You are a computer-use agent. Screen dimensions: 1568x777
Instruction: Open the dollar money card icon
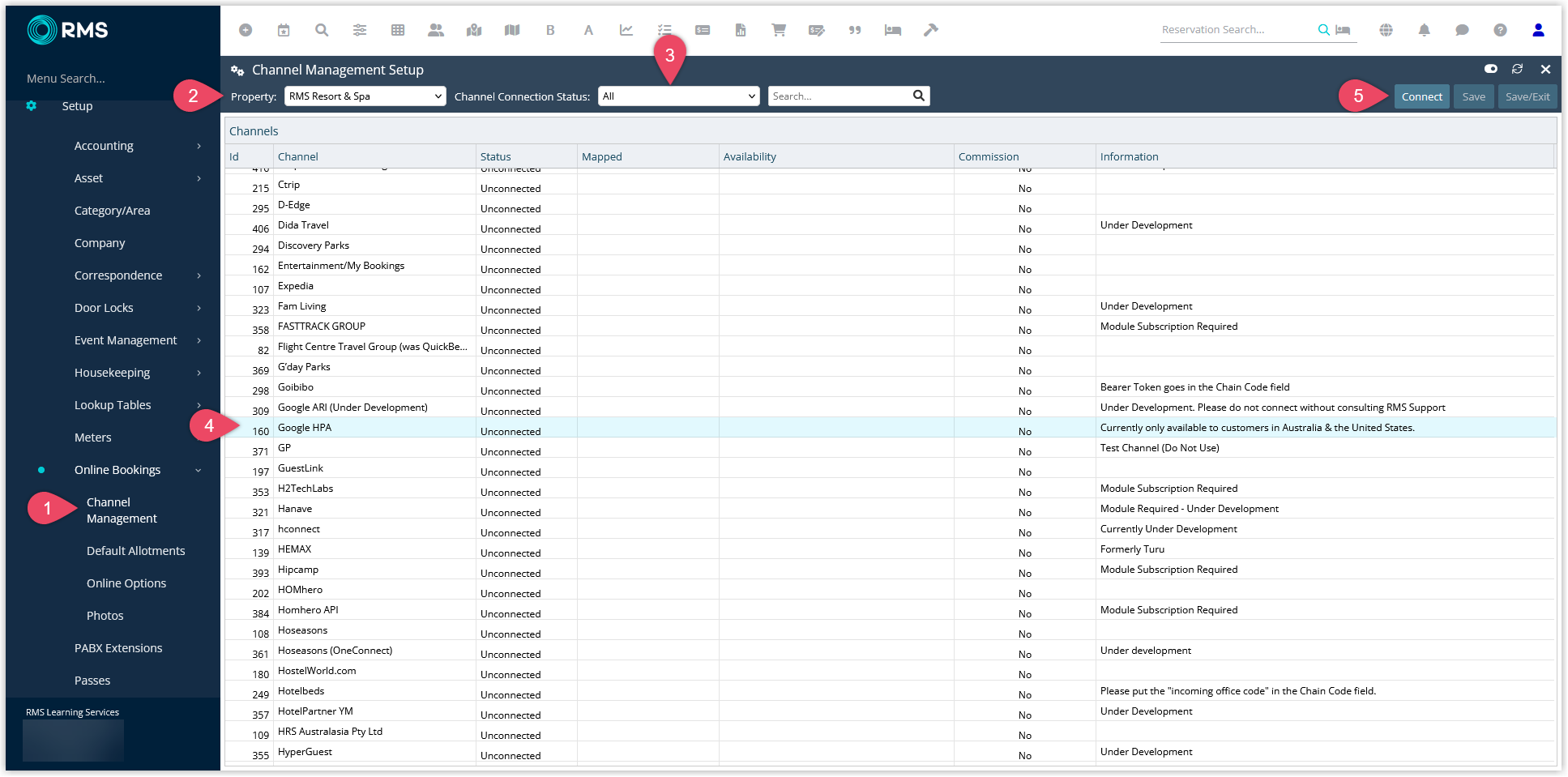coord(703,30)
